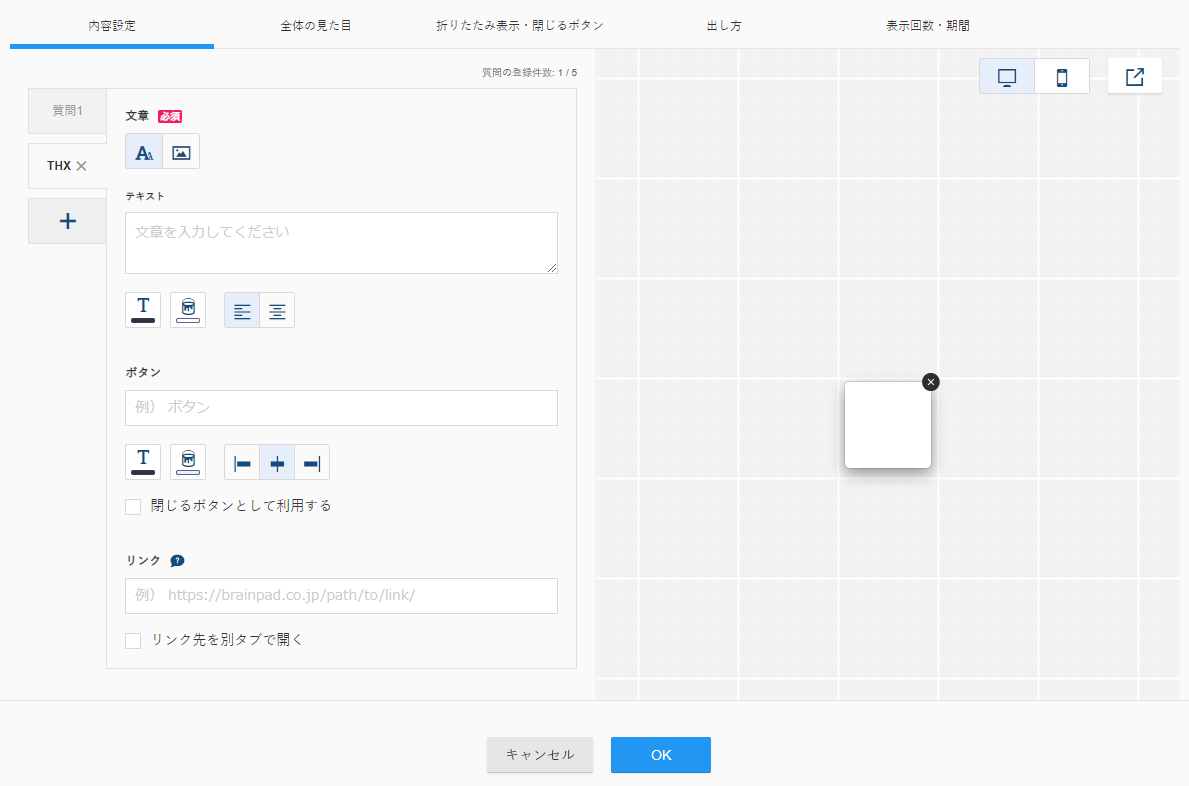The image size is (1189, 786).
Task: Open text color picker below テキスト field
Action: [143, 310]
